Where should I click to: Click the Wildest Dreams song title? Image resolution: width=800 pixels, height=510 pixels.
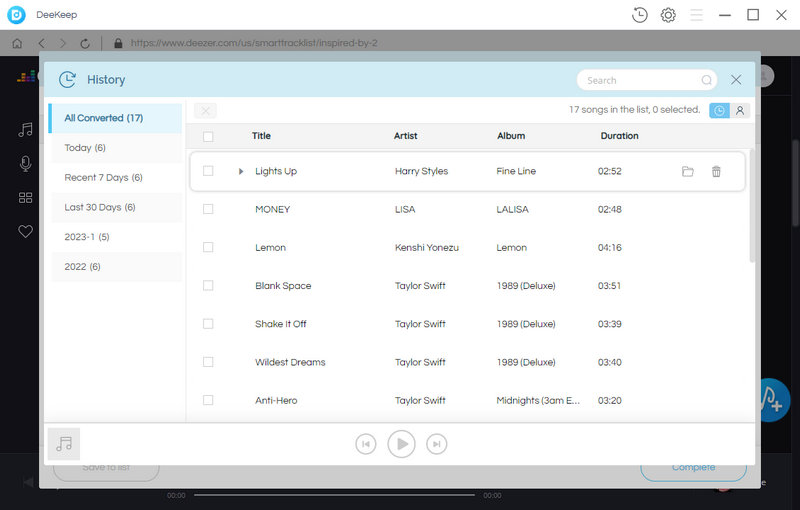[x=290, y=363]
